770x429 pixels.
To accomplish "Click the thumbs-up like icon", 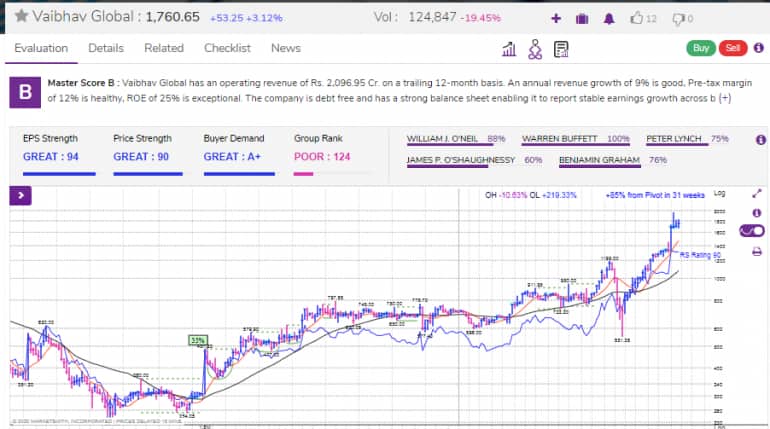I will (637, 18).
